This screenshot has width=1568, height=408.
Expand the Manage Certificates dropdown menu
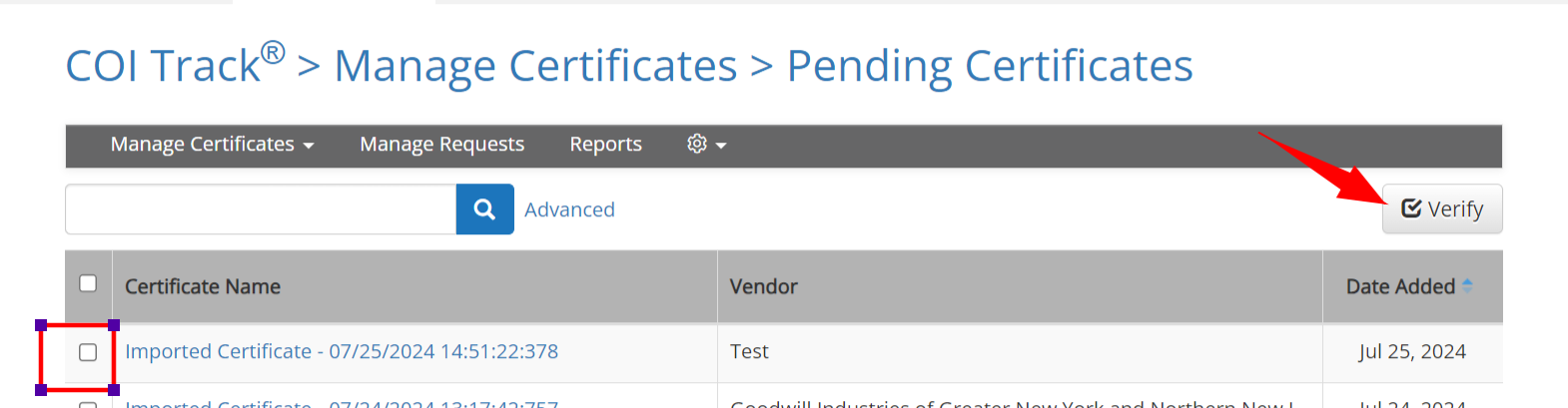click(x=212, y=145)
